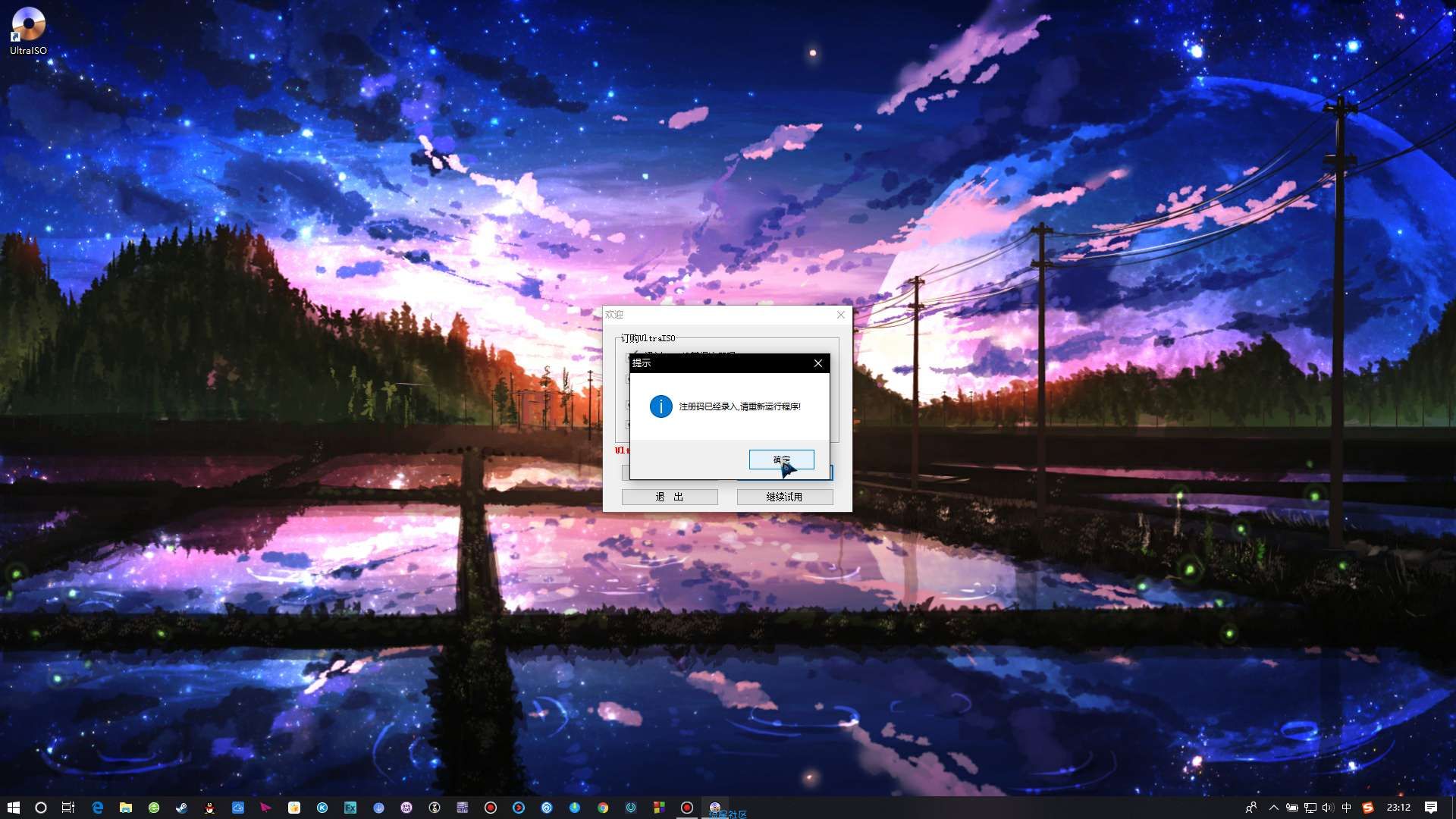Close the 欢迎 window
Viewport: 1456px width, 819px height.
pos(841,315)
